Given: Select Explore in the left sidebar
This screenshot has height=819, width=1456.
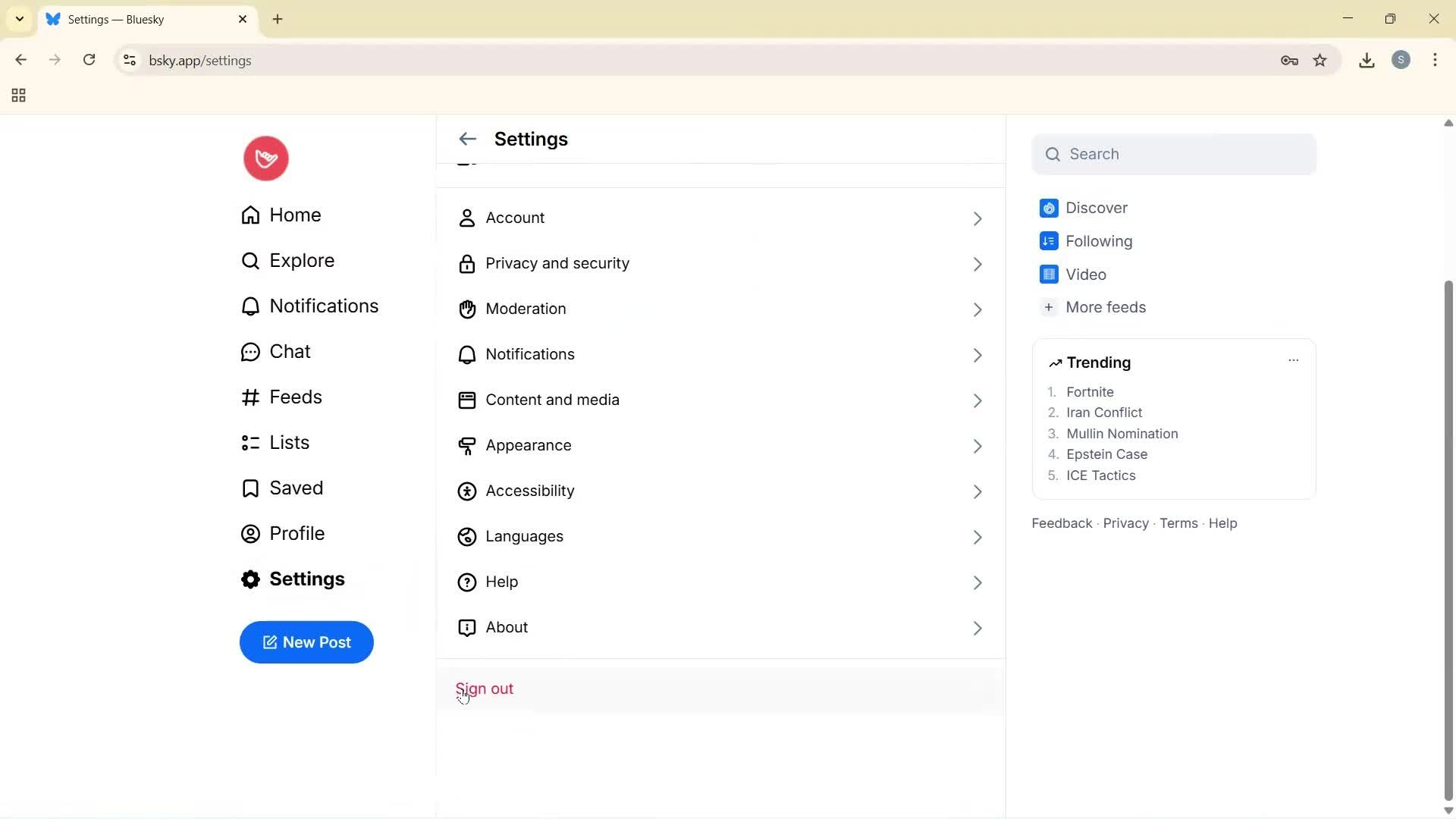Looking at the screenshot, I should tap(301, 260).
